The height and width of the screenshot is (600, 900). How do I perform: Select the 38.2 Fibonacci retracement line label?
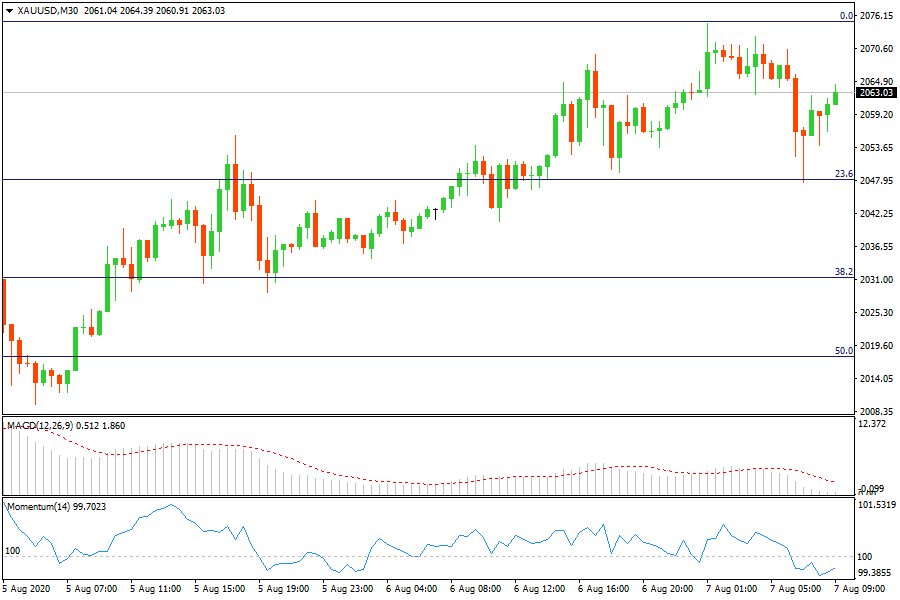point(843,272)
